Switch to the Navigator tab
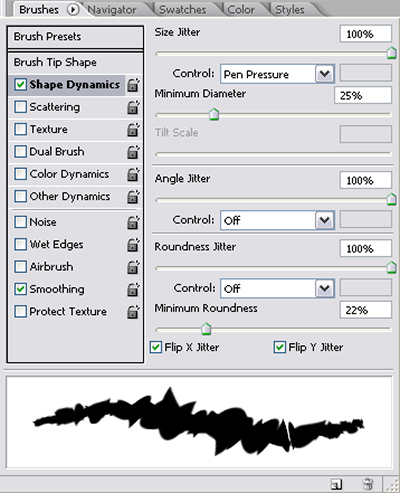 pos(112,10)
